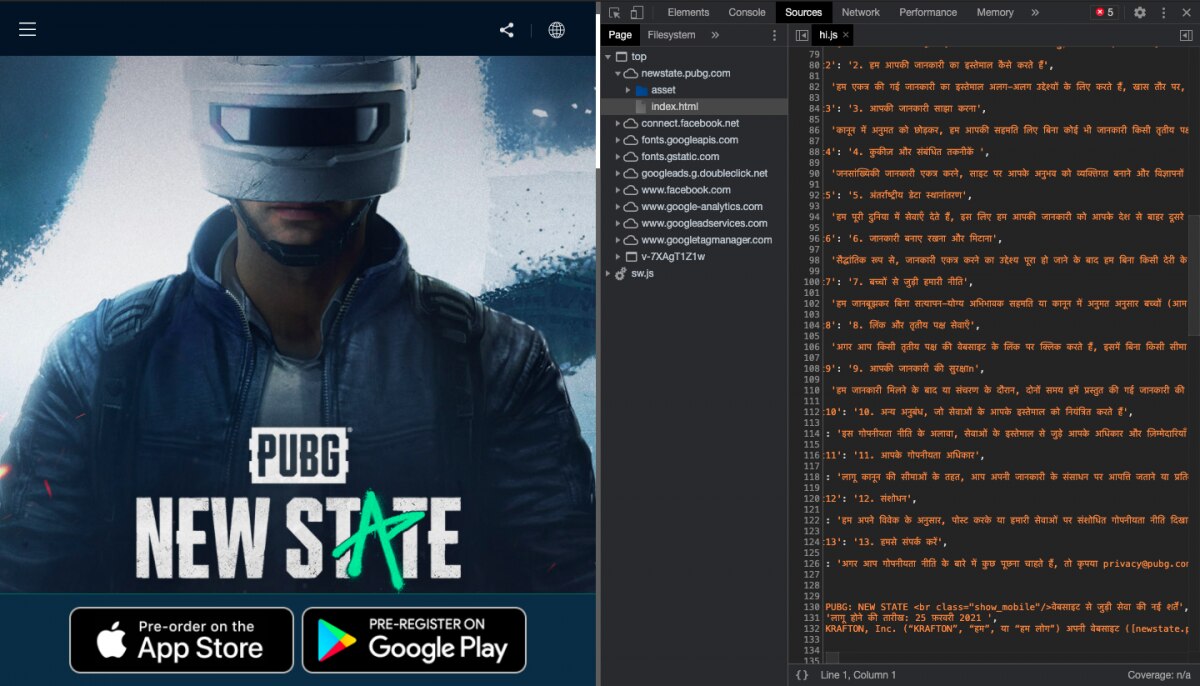The image size is (1200, 686).
Task: Click the Pre-order on the App Store button
Action: (181, 640)
